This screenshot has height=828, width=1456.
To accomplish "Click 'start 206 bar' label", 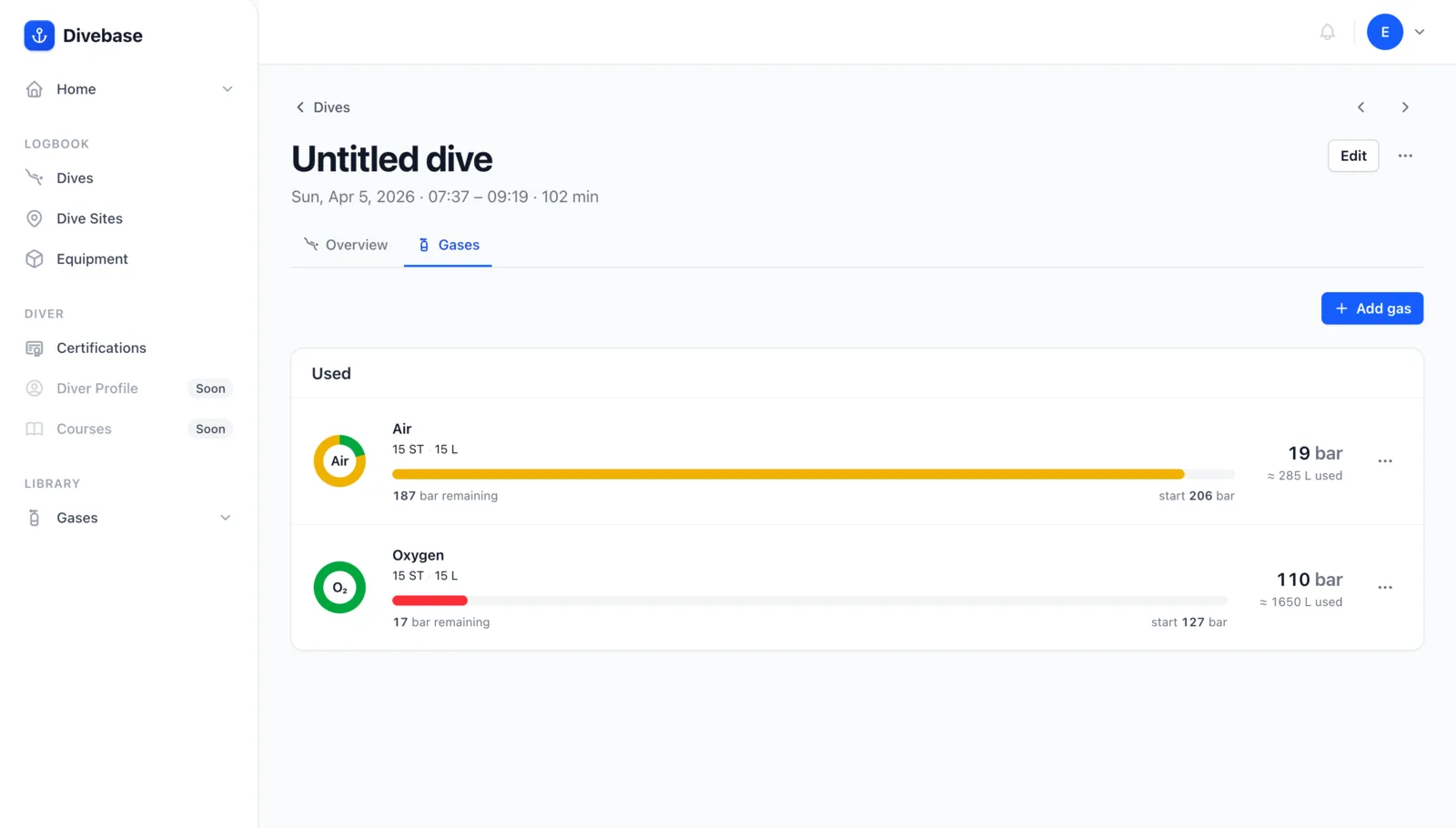I will coord(1197,496).
